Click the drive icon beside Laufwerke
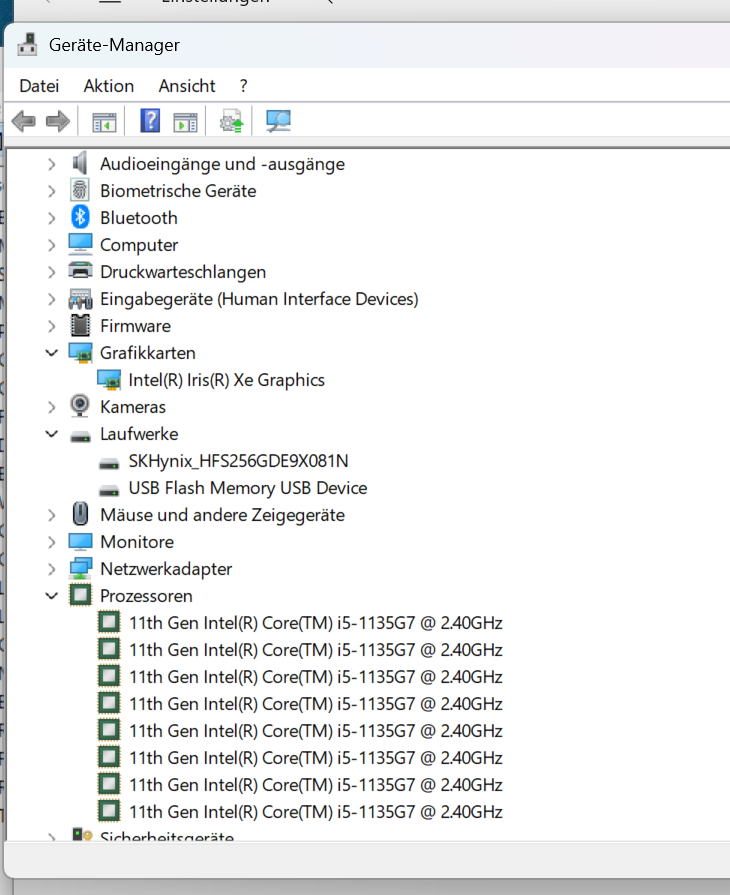This screenshot has height=895, width=730. pos(80,437)
